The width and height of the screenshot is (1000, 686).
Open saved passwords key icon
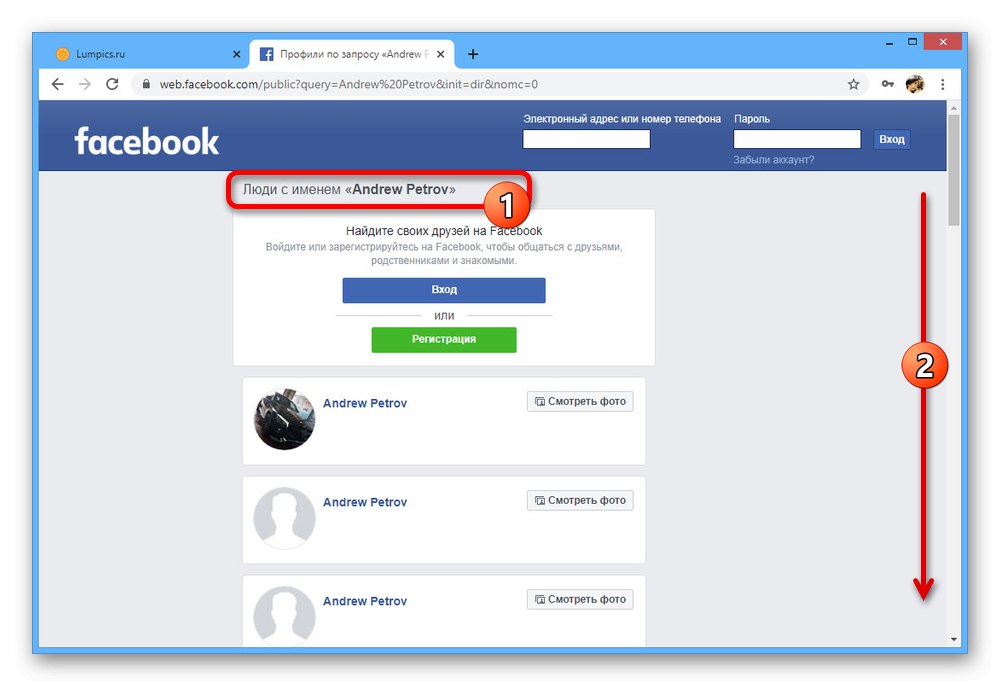pos(887,84)
